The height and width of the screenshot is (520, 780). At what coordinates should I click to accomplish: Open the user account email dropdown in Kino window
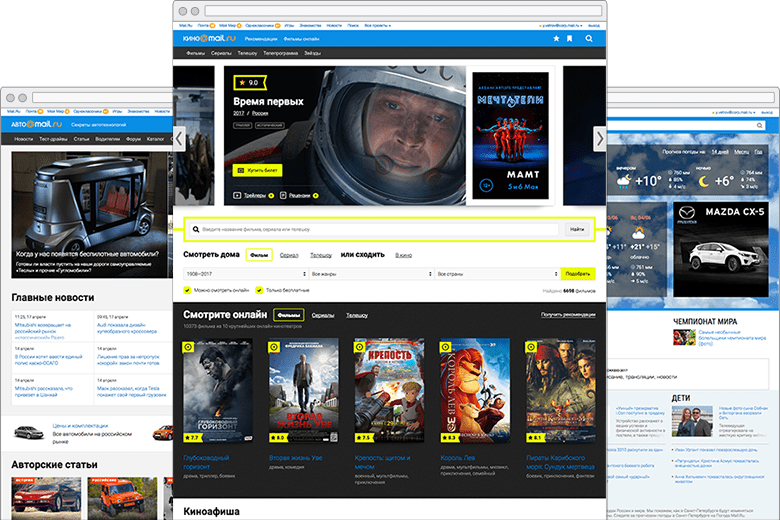pyautogui.click(x=562, y=25)
